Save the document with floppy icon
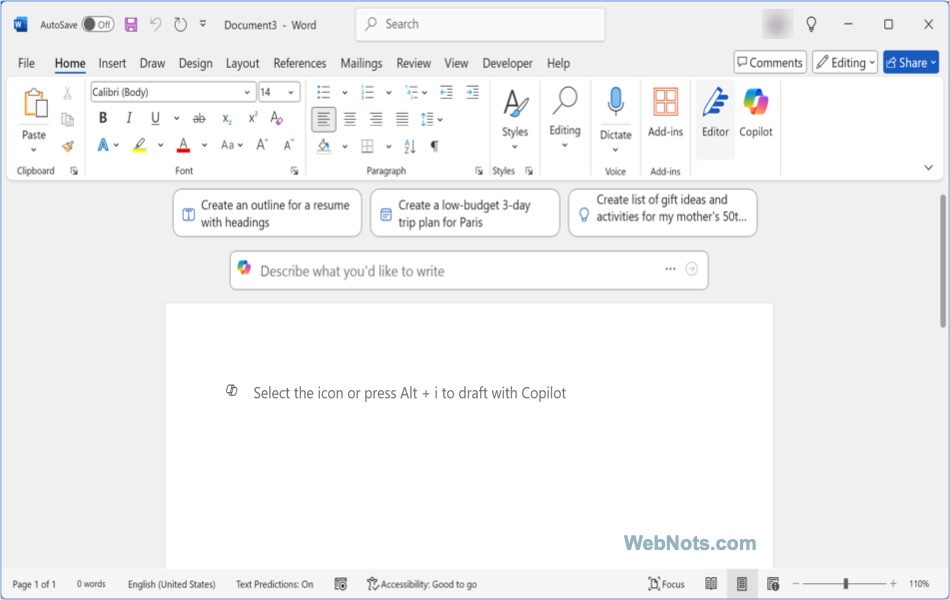The image size is (950, 600). [x=131, y=24]
